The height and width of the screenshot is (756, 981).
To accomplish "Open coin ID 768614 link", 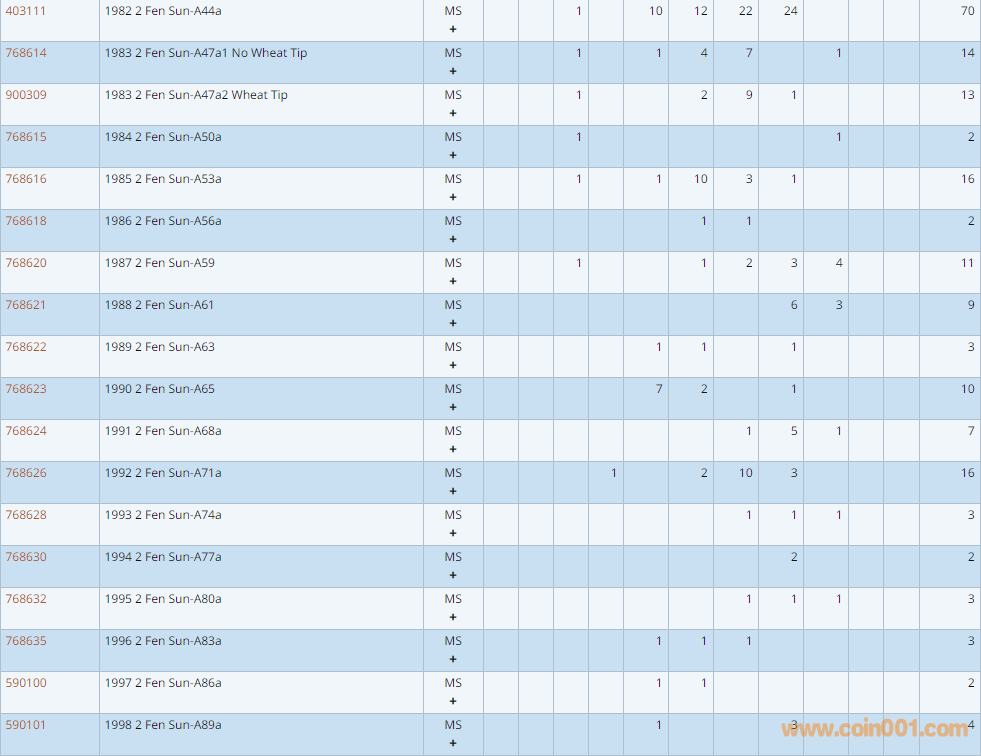I will tap(25, 53).
